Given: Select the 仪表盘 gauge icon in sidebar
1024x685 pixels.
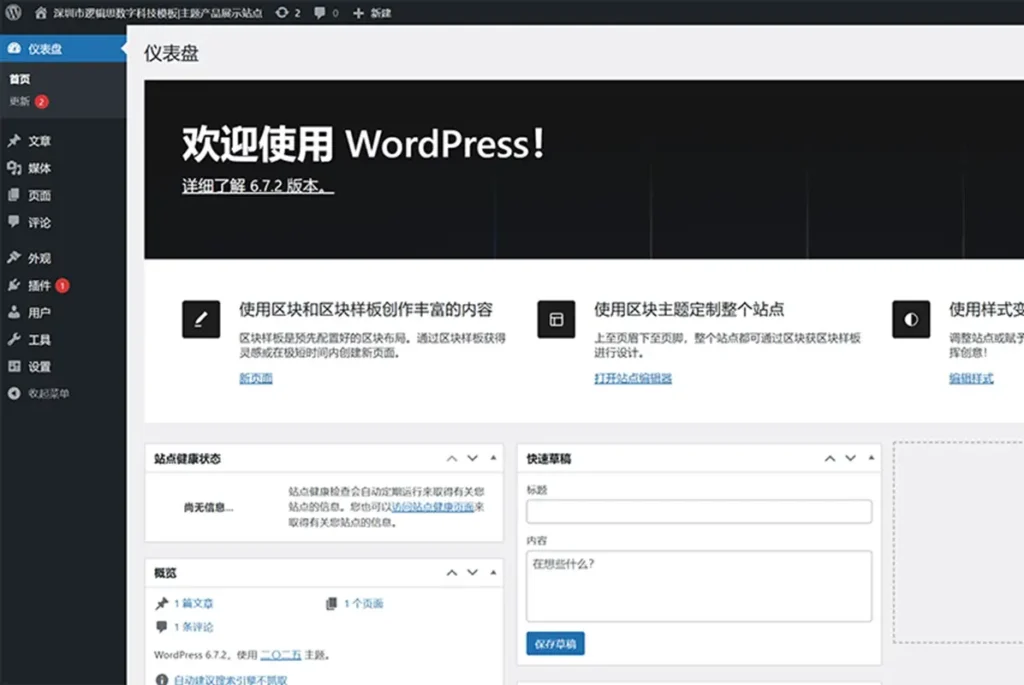Looking at the screenshot, I should (14, 47).
